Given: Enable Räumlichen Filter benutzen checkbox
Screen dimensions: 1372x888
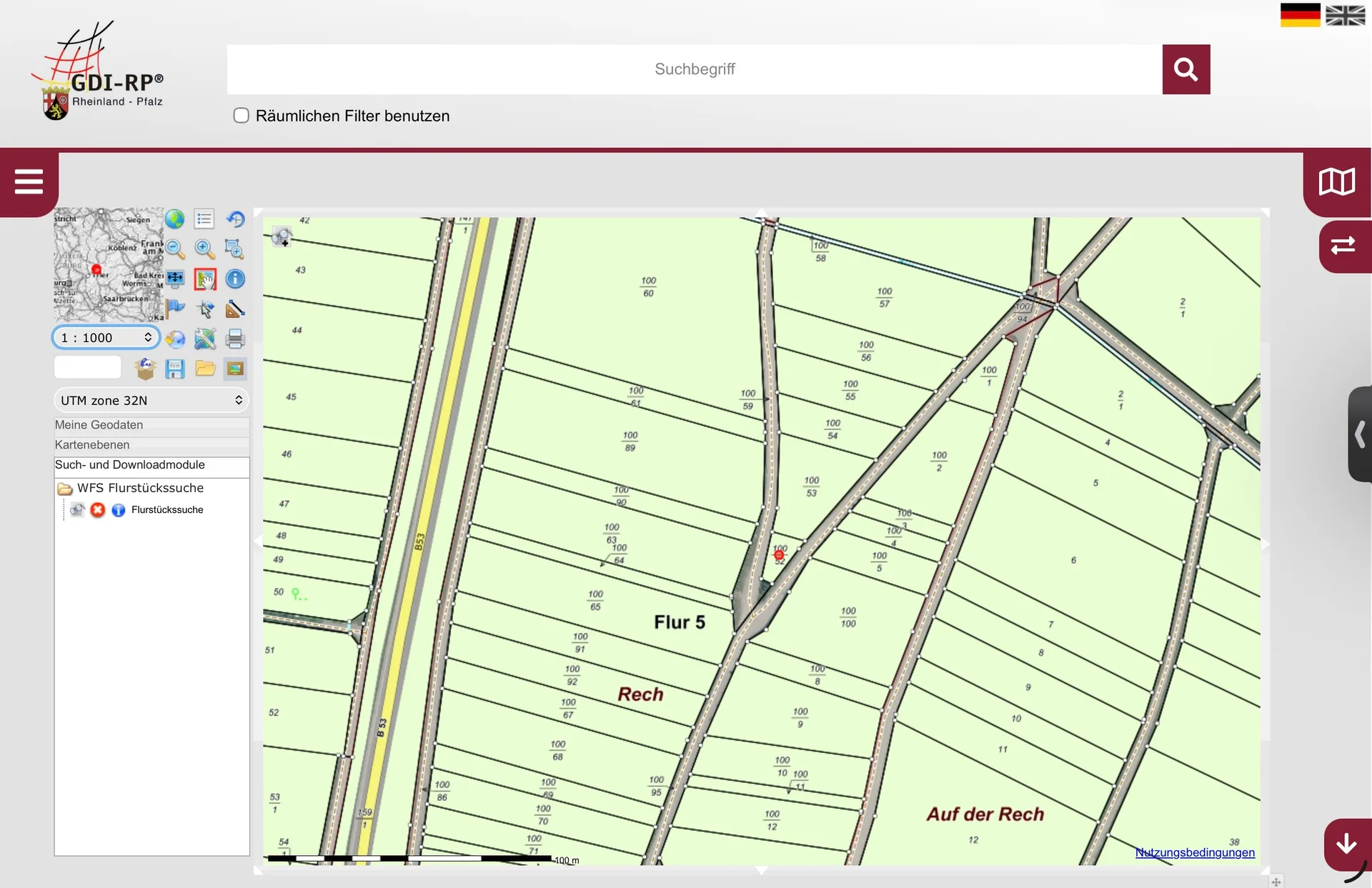Looking at the screenshot, I should (242, 115).
